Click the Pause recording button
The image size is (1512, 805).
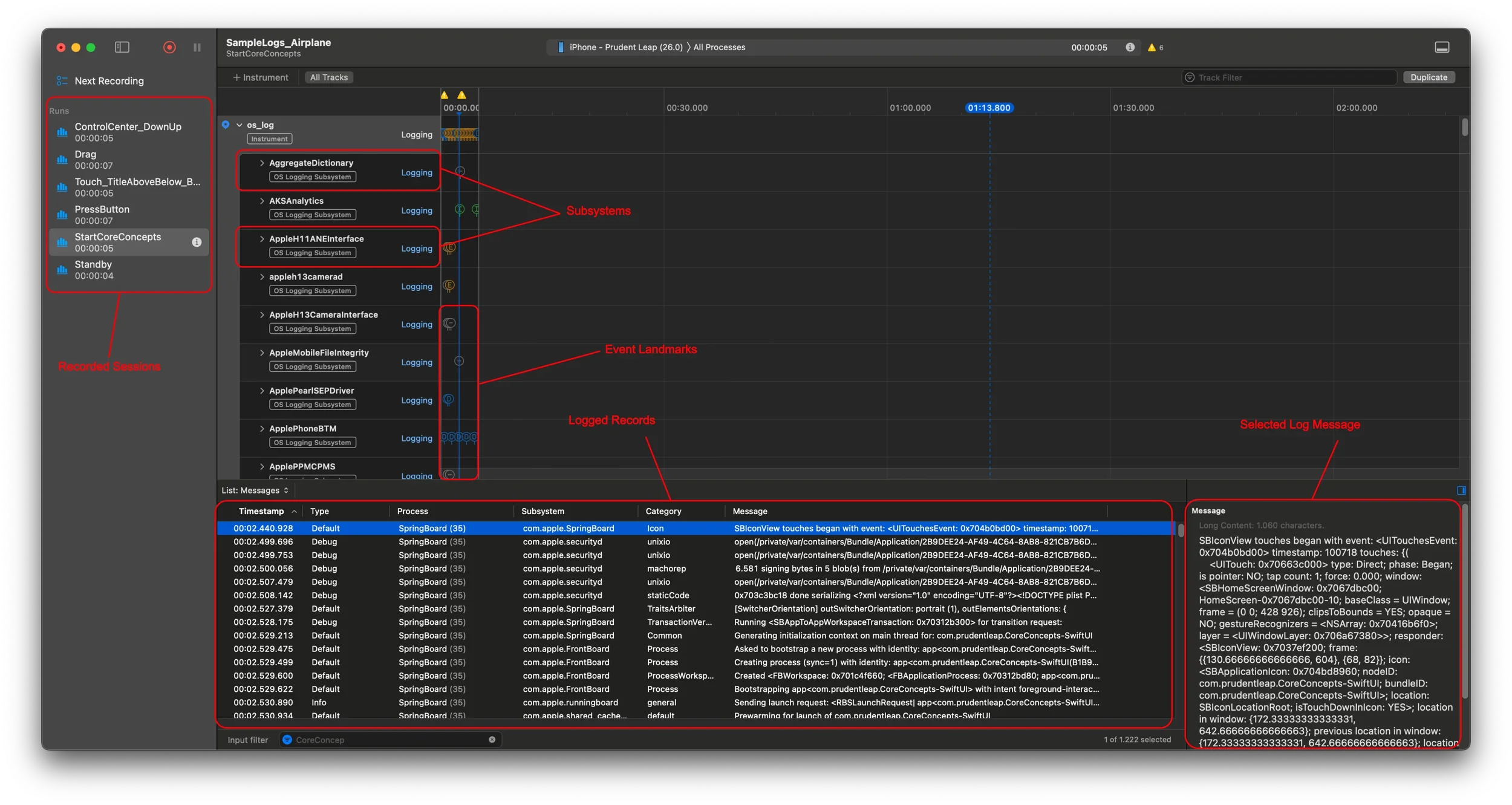197,47
